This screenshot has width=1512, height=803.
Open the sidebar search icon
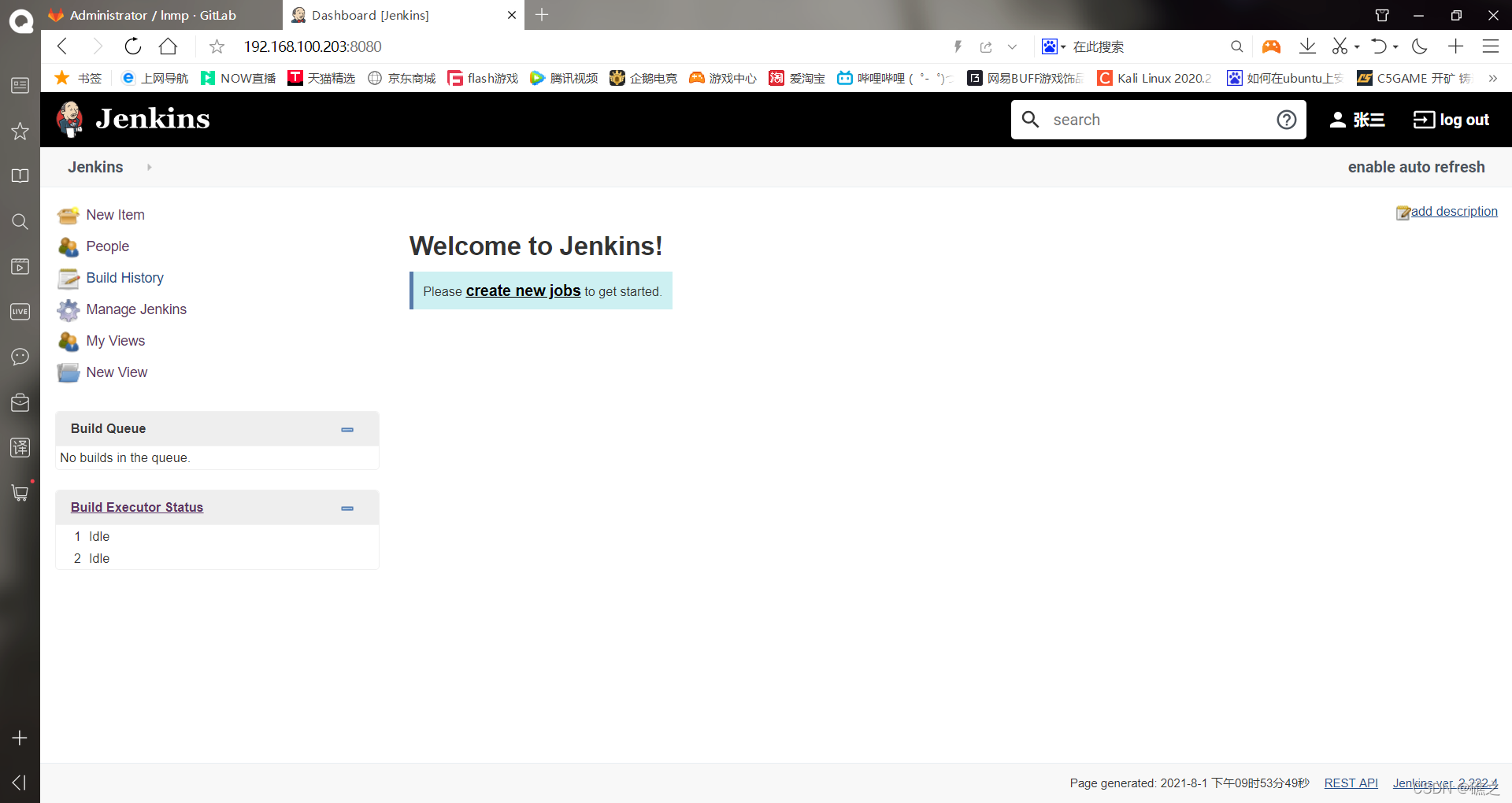[x=20, y=221]
